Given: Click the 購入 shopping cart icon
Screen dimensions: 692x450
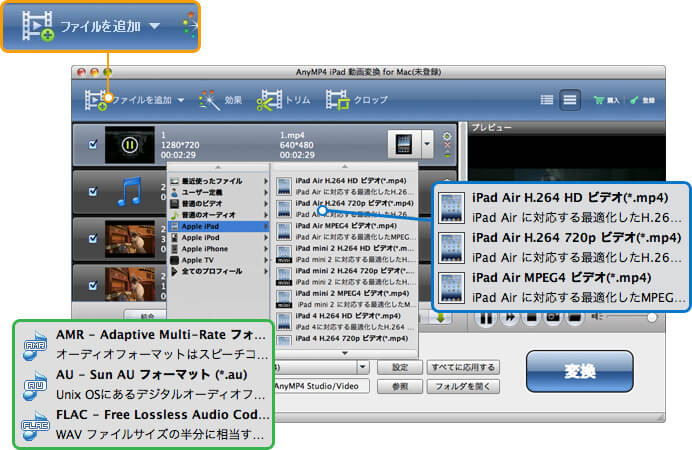Looking at the screenshot, I should coord(599,100).
